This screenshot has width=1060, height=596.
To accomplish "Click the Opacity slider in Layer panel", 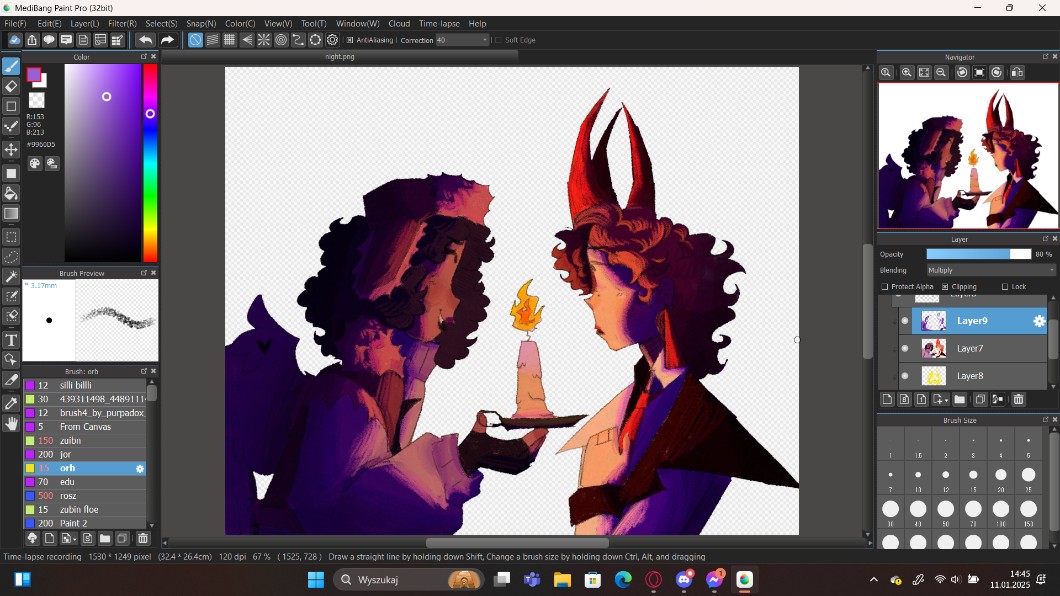I will [977, 254].
